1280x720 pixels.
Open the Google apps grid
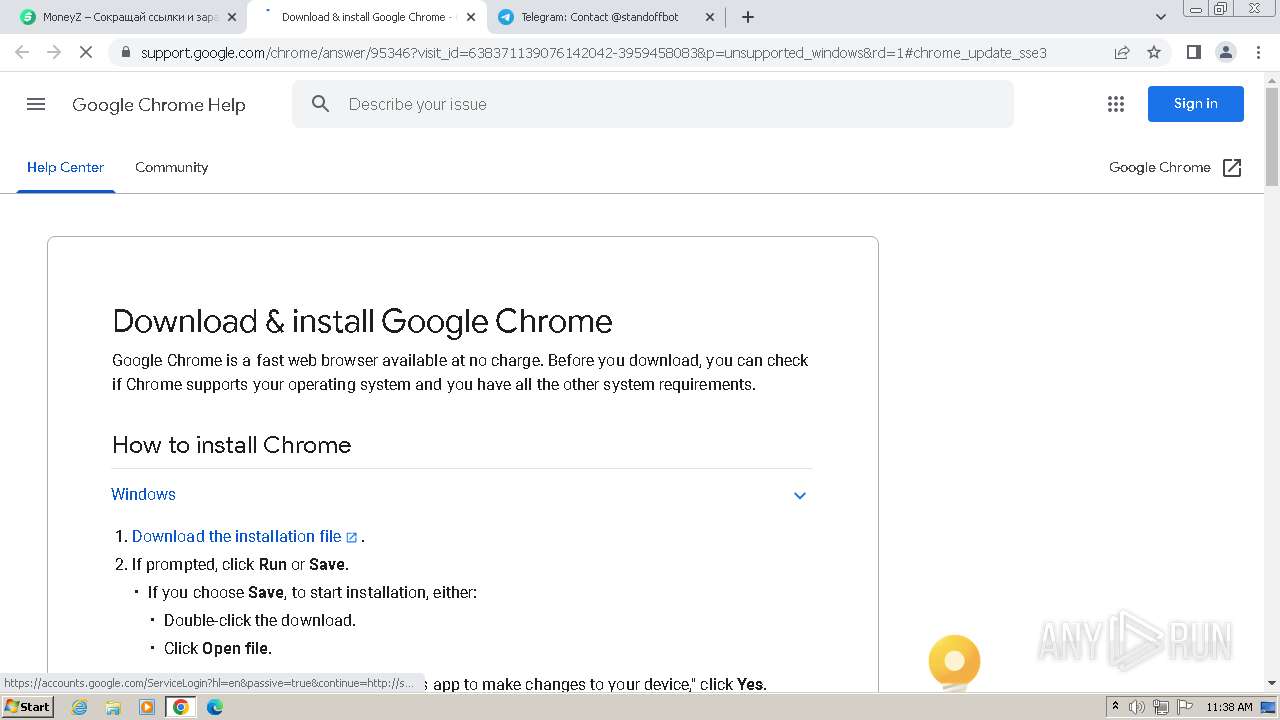tap(1116, 104)
